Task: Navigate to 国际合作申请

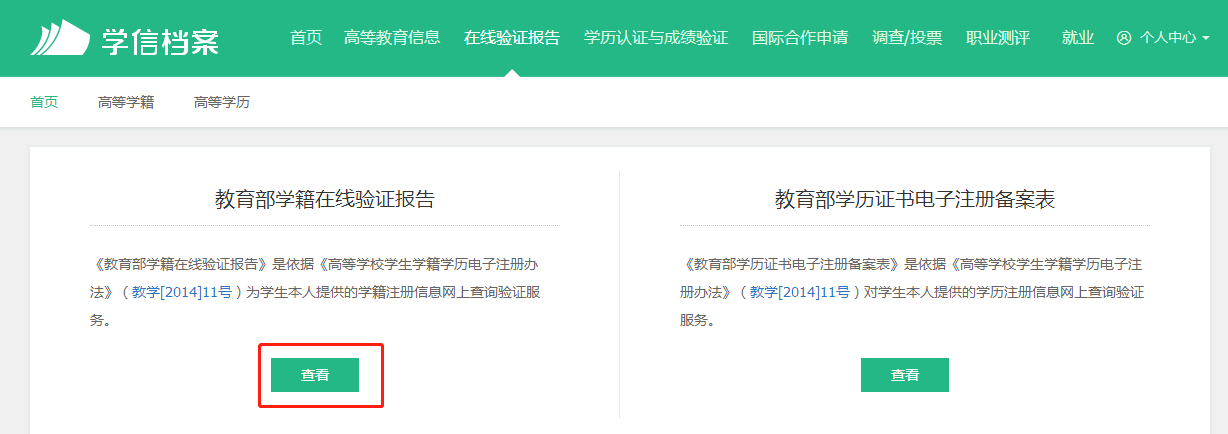Action: pyautogui.click(x=800, y=38)
